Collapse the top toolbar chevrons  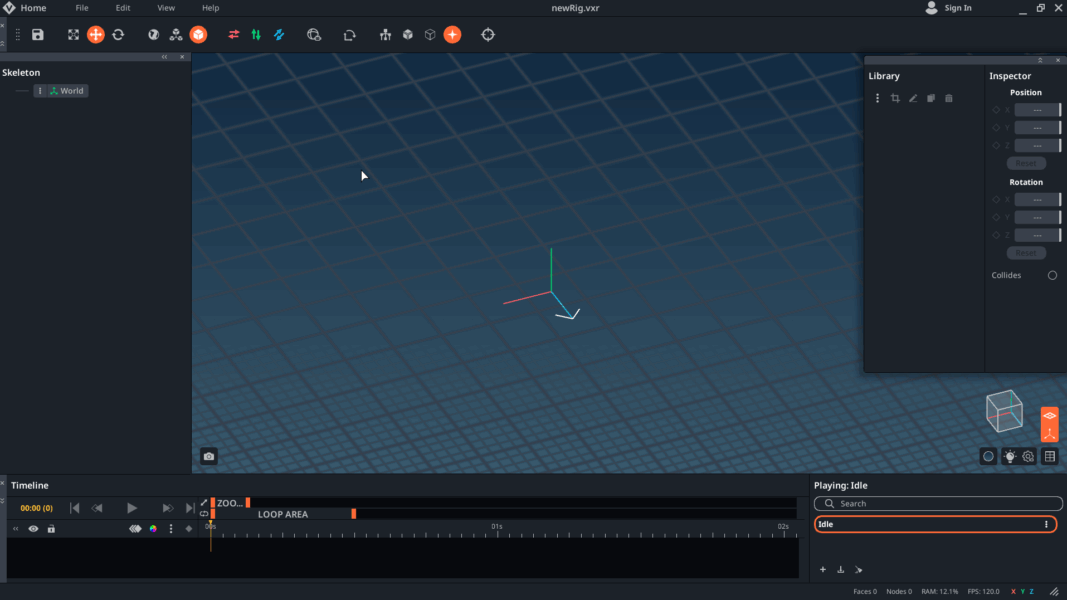coord(3,43)
